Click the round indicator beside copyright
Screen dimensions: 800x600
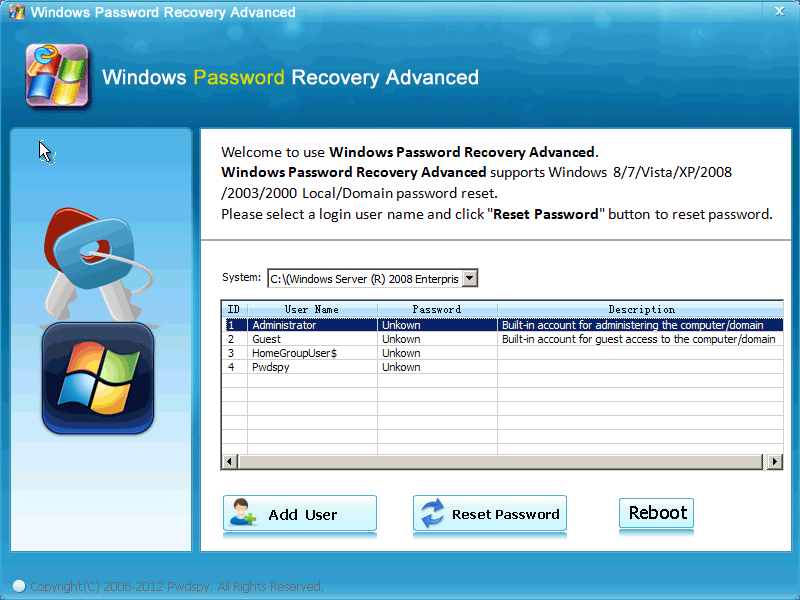point(18,586)
